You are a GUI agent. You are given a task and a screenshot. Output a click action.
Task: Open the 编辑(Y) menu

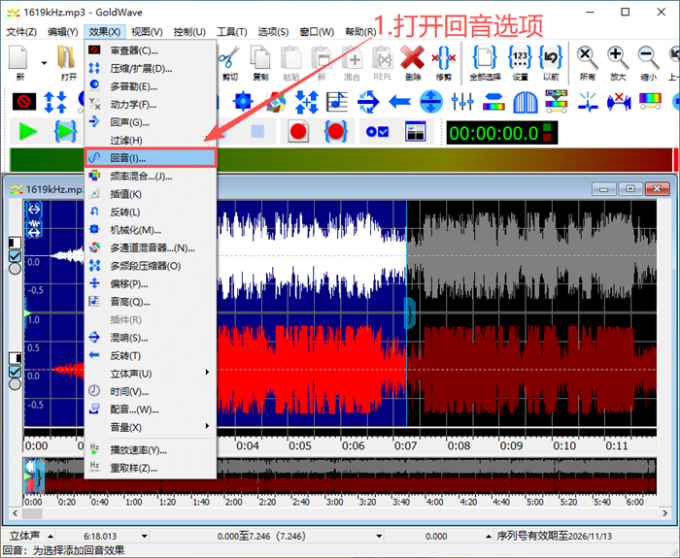63,32
